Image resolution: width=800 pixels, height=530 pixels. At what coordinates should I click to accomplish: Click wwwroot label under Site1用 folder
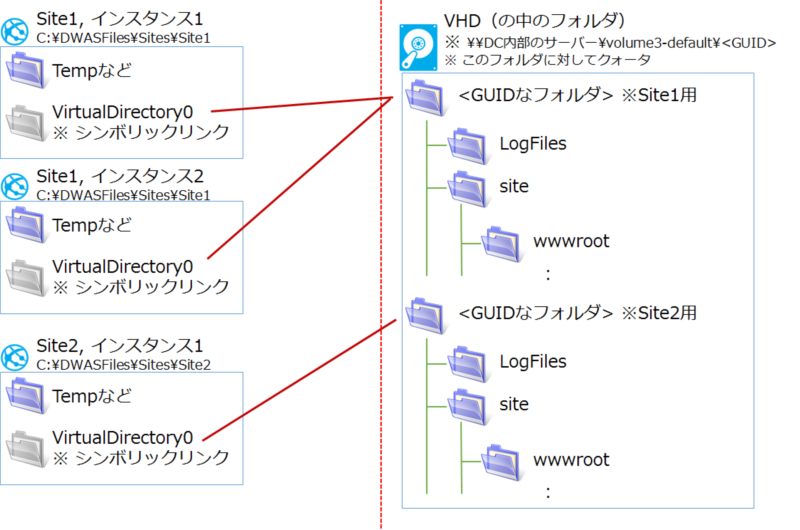pyautogui.click(x=571, y=241)
